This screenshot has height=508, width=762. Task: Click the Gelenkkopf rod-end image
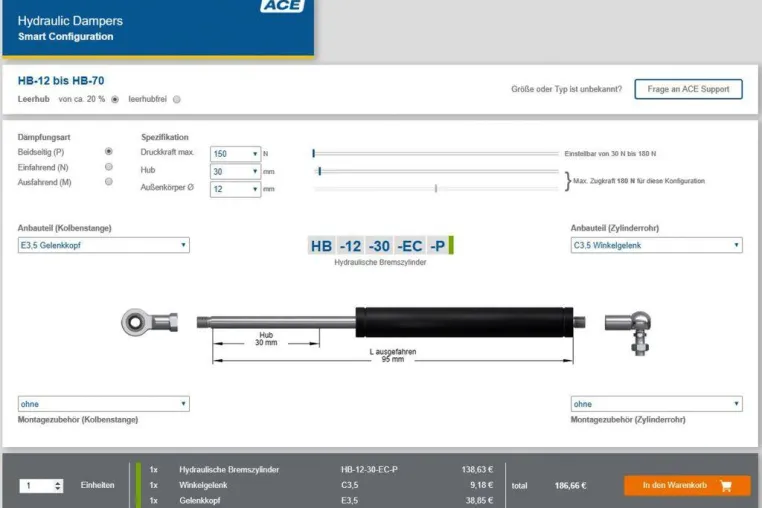(x=150, y=322)
